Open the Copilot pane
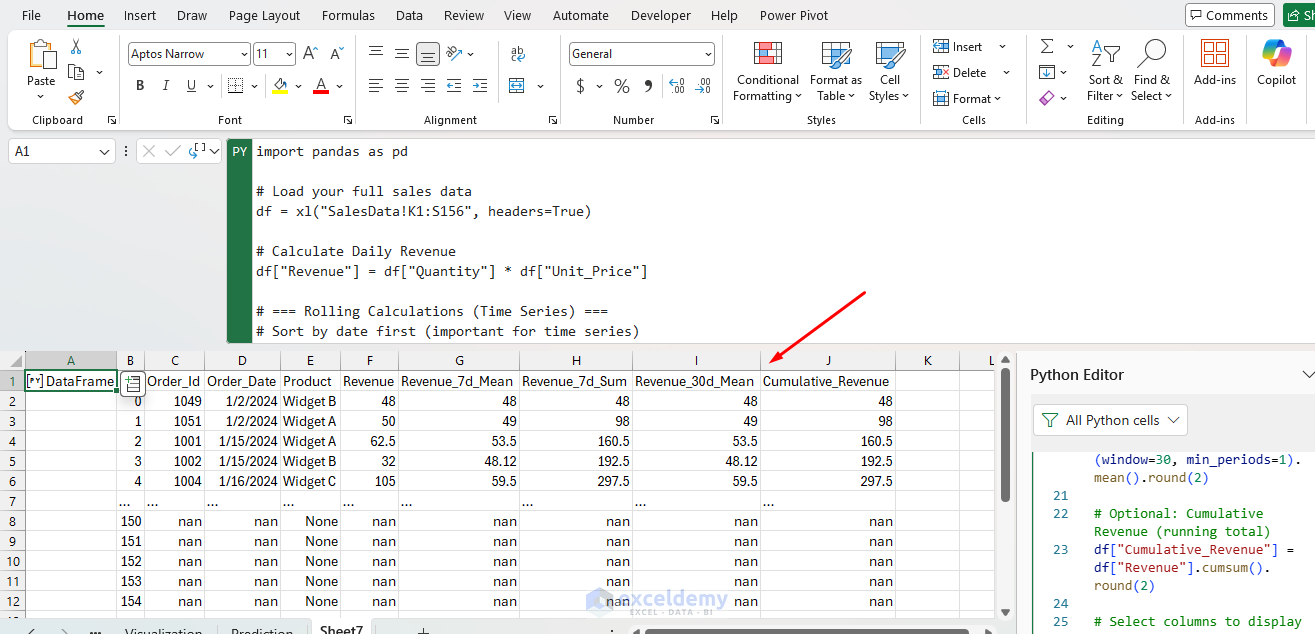This screenshot has width=1315, height=634. coord(1276,62)
